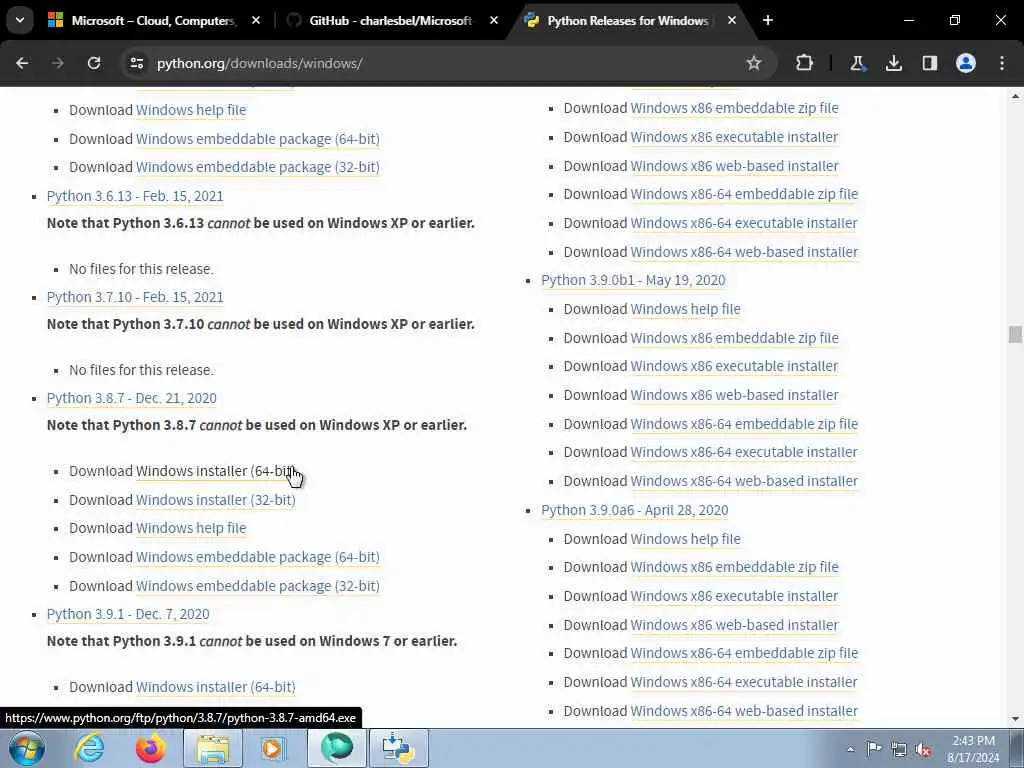
Task: Open the browser side panel icon
Action: click(929, 63)
